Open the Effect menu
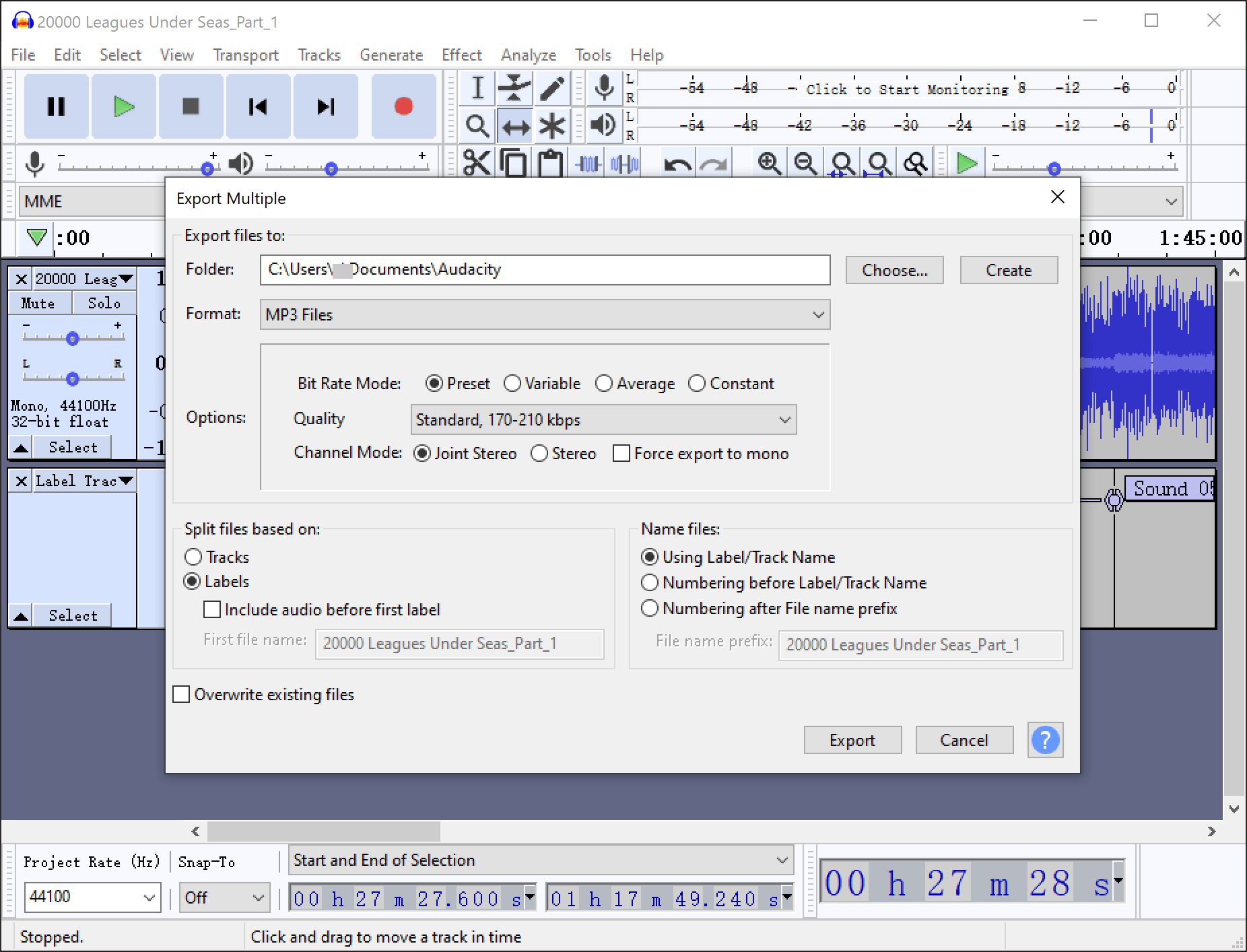Viewport: 1247px width, 952px height. 462,55
